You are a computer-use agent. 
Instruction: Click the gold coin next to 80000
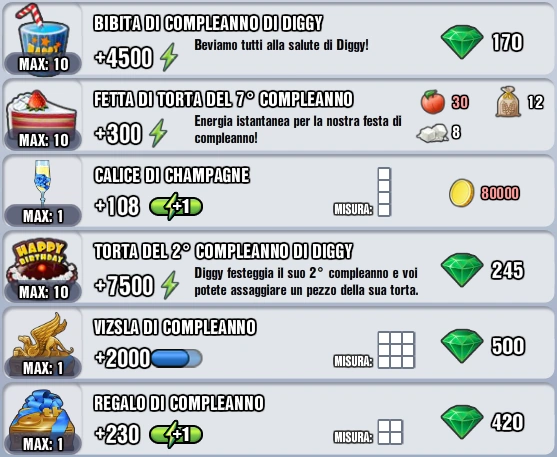(461, 193)
